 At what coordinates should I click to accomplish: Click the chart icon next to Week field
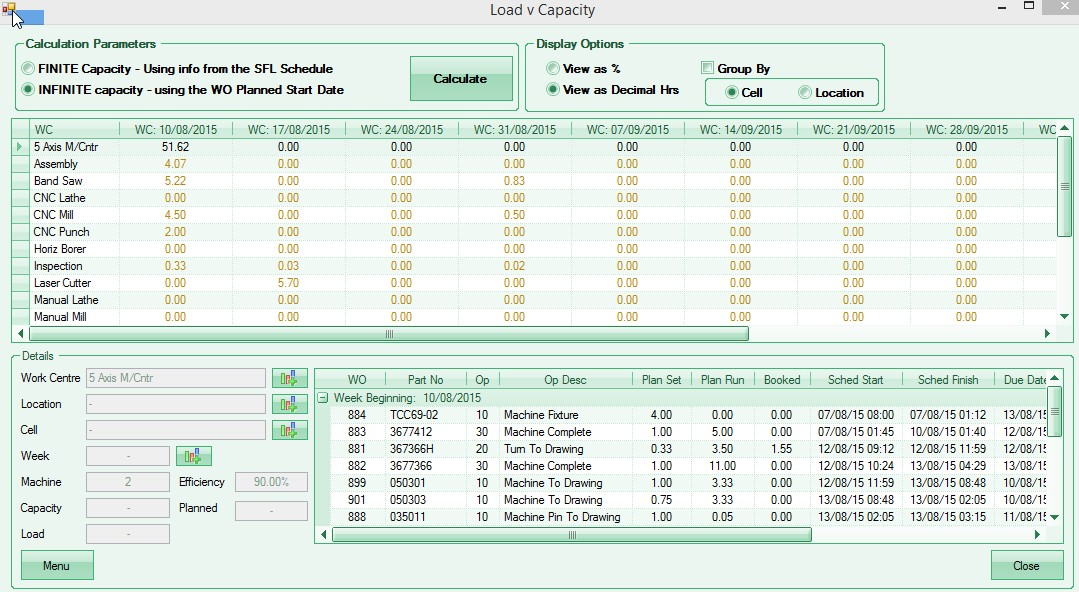[194, 456]
